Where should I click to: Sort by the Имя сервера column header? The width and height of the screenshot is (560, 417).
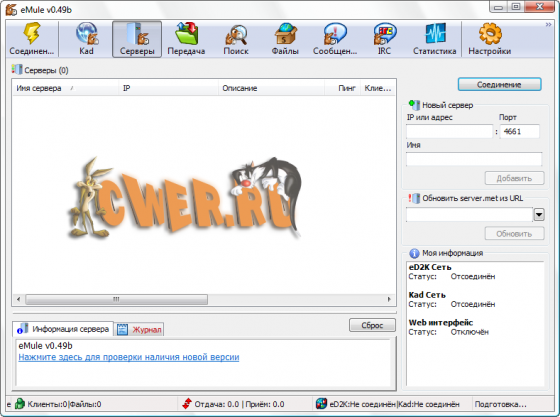(65, 88)
